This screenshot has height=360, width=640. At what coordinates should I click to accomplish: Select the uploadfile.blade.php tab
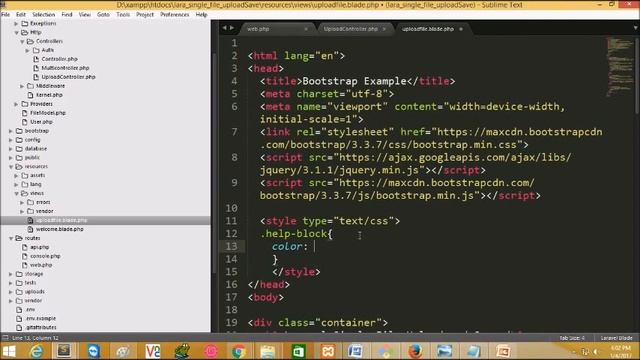(x=428, y=29)
